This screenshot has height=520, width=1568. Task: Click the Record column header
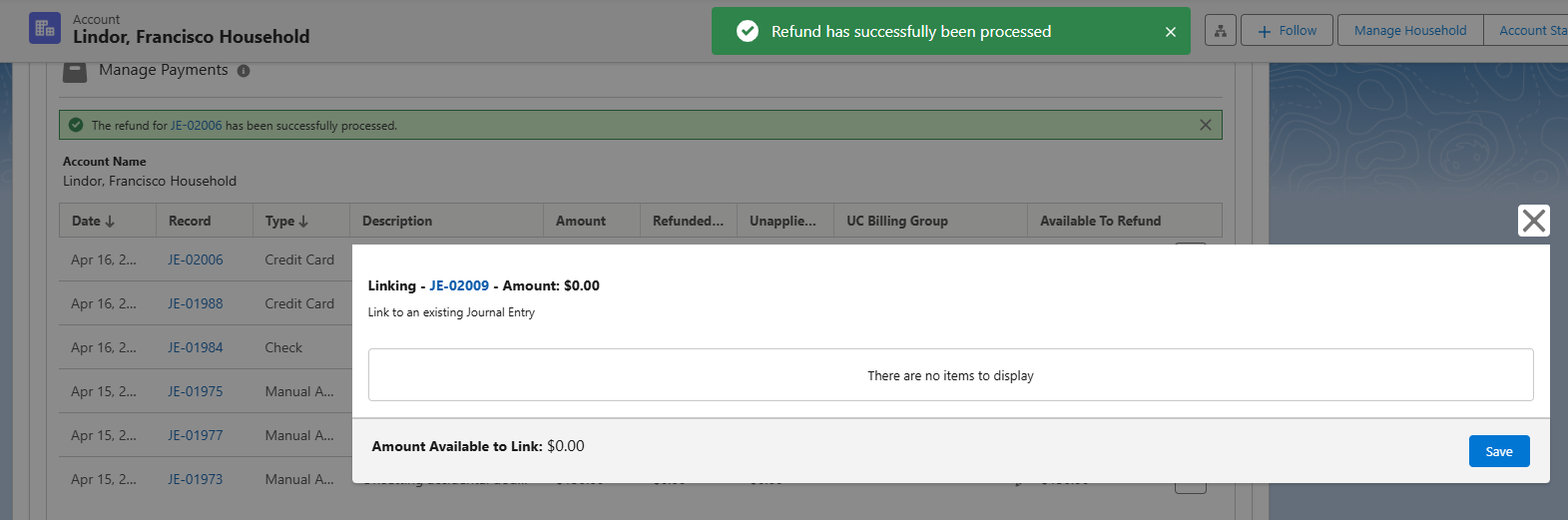190,221
